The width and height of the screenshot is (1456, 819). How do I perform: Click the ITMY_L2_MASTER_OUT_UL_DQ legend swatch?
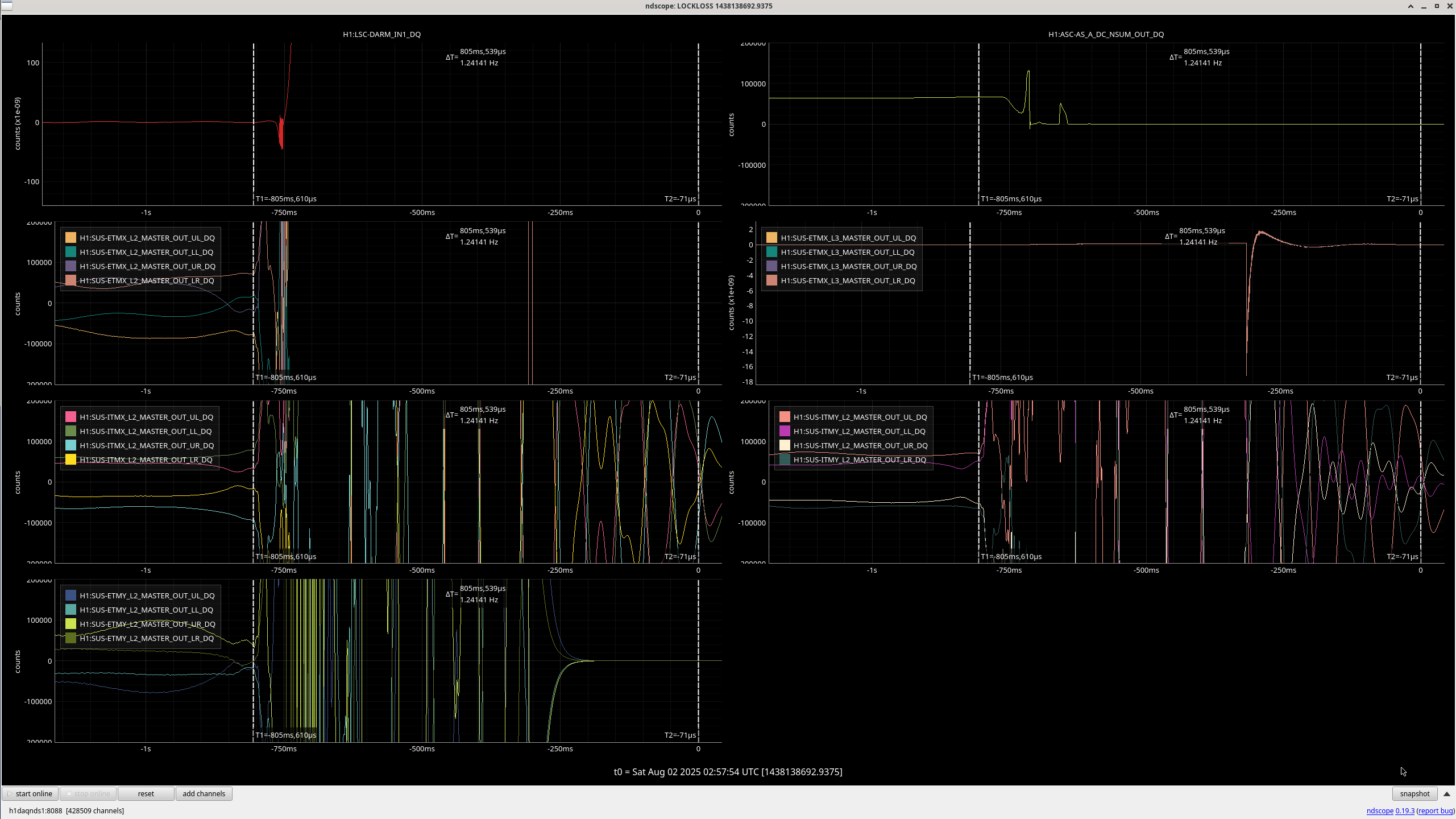pos(785,417)
